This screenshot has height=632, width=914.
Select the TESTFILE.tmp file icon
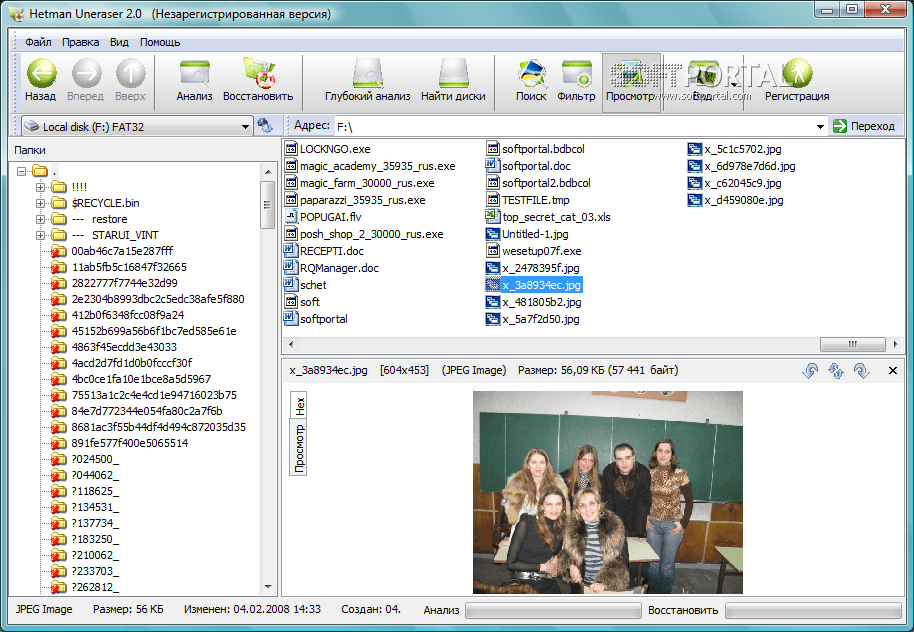click(493, 200)
